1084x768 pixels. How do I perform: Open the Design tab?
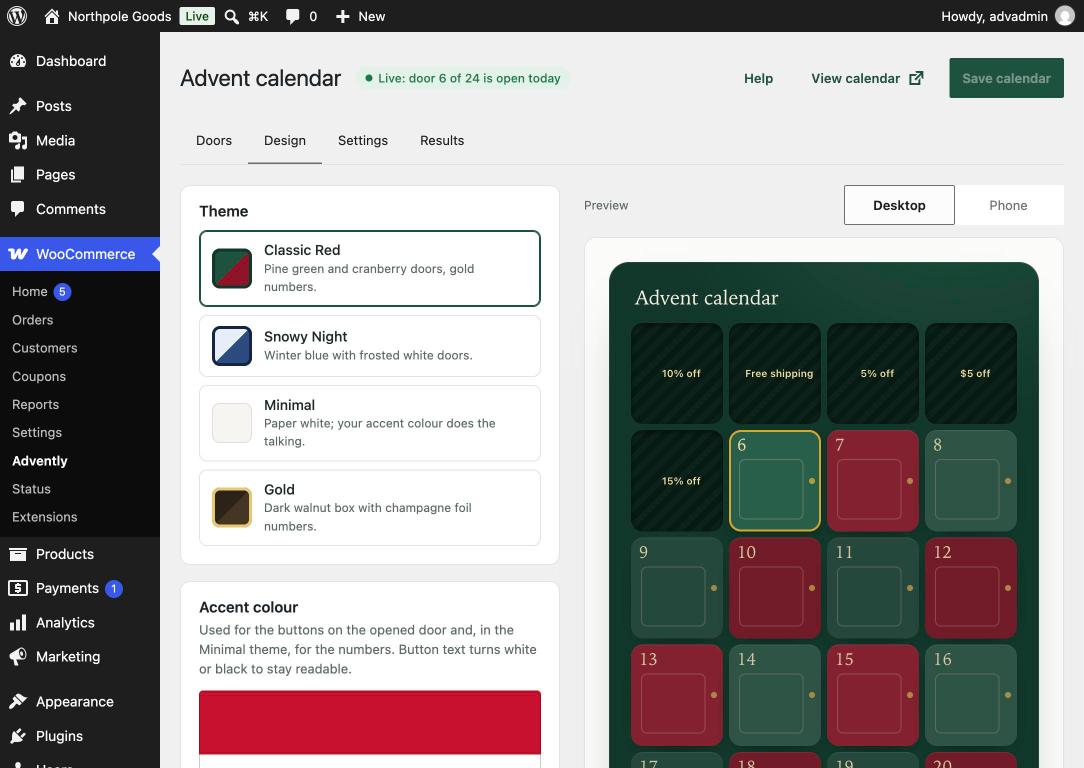(285, 140)
